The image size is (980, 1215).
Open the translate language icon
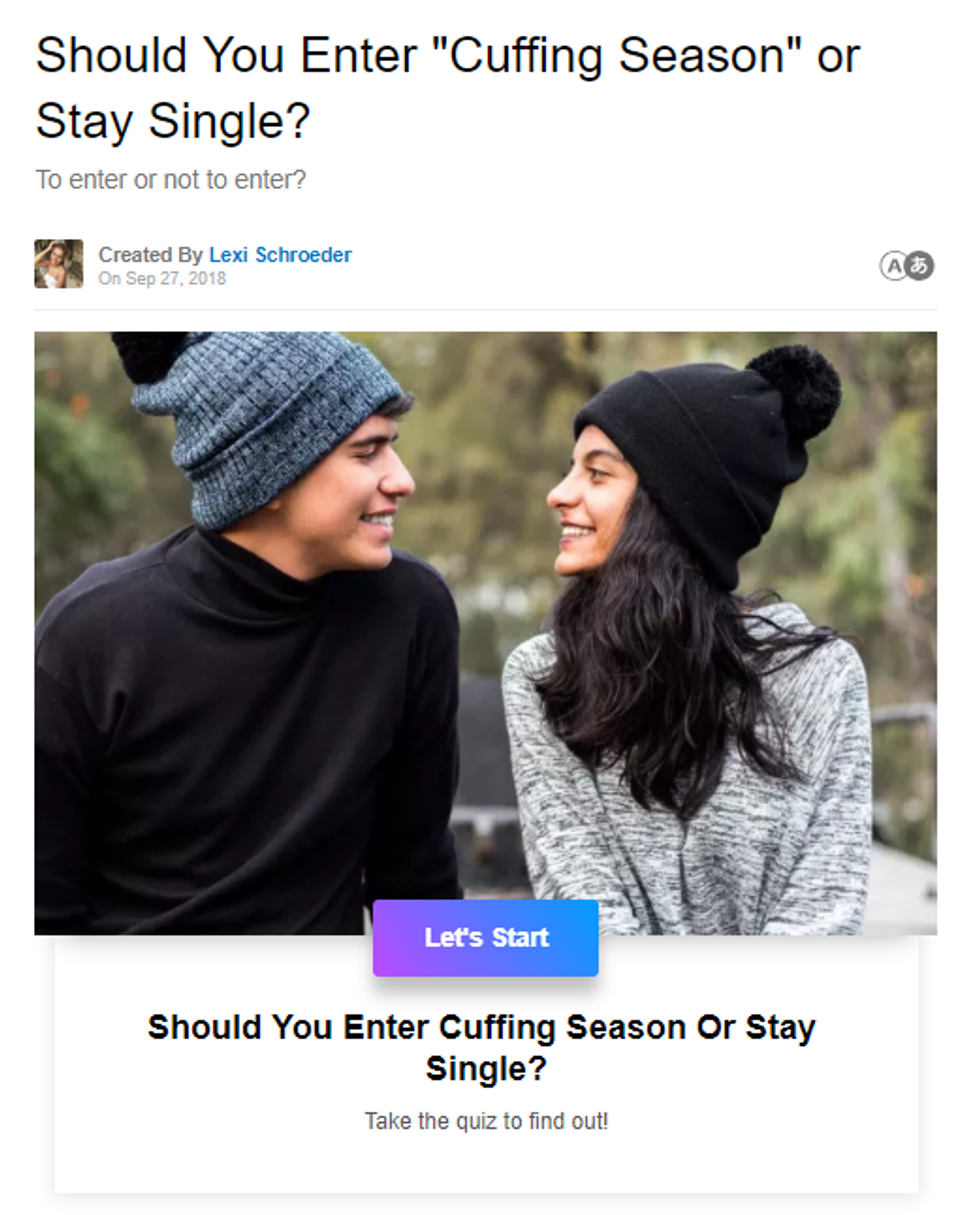[906, 266]
